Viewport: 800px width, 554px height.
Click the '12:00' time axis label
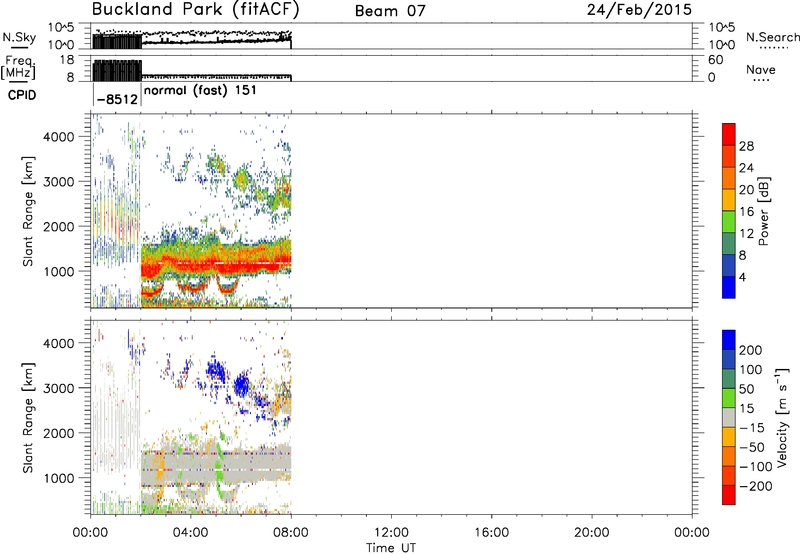tap(391, 533)
